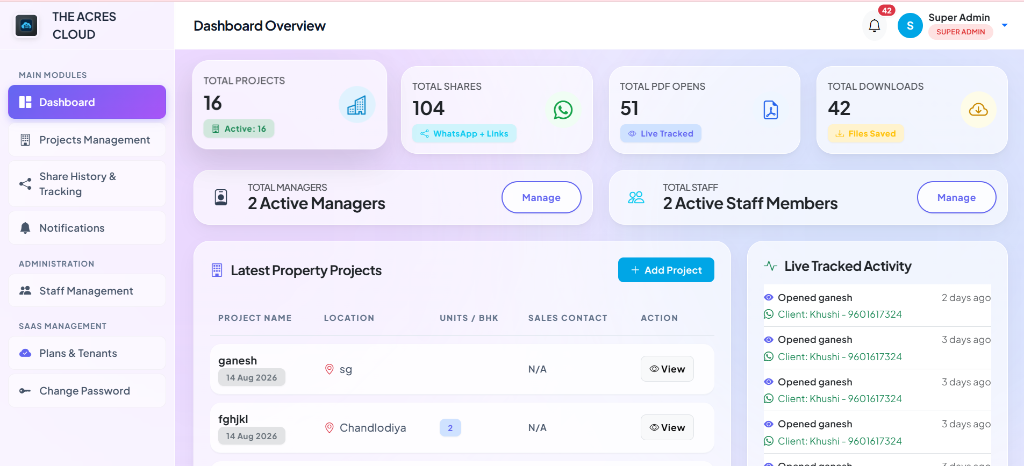The height and width of the screenshot is (466, 1024).
Task: Expand the Super Admin account dropdown arrow
Action: pyautogui.click(x=1004, y=25)
